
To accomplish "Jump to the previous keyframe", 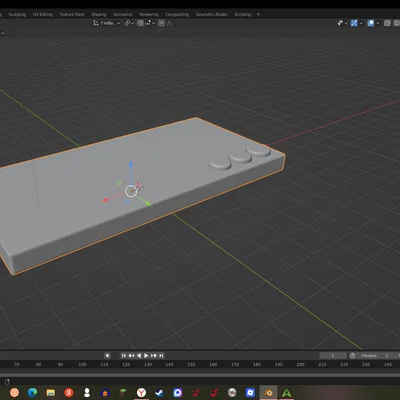I will (x=131, y=356).
